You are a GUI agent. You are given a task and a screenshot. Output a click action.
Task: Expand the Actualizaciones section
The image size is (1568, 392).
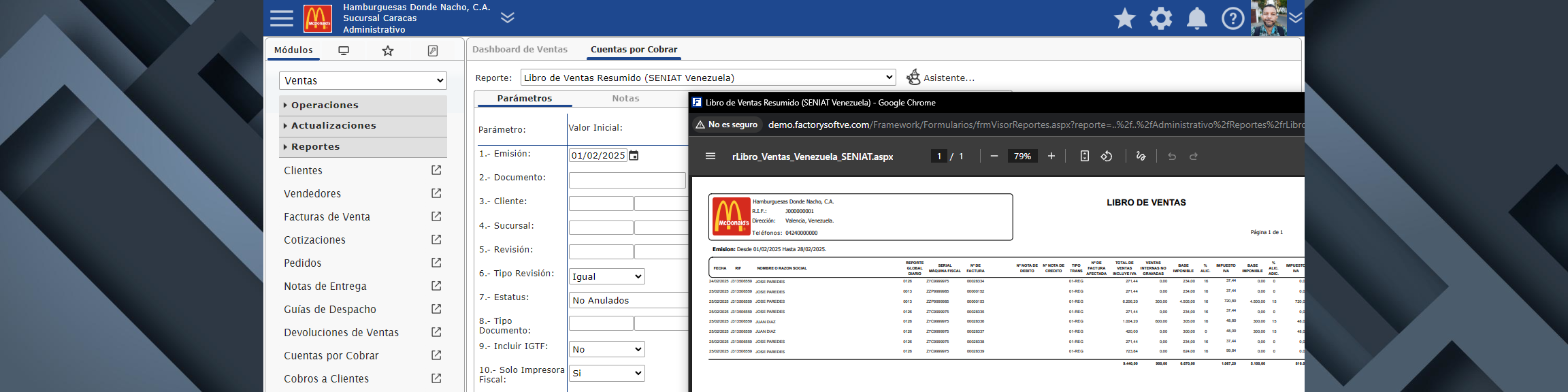pos(333,126)
